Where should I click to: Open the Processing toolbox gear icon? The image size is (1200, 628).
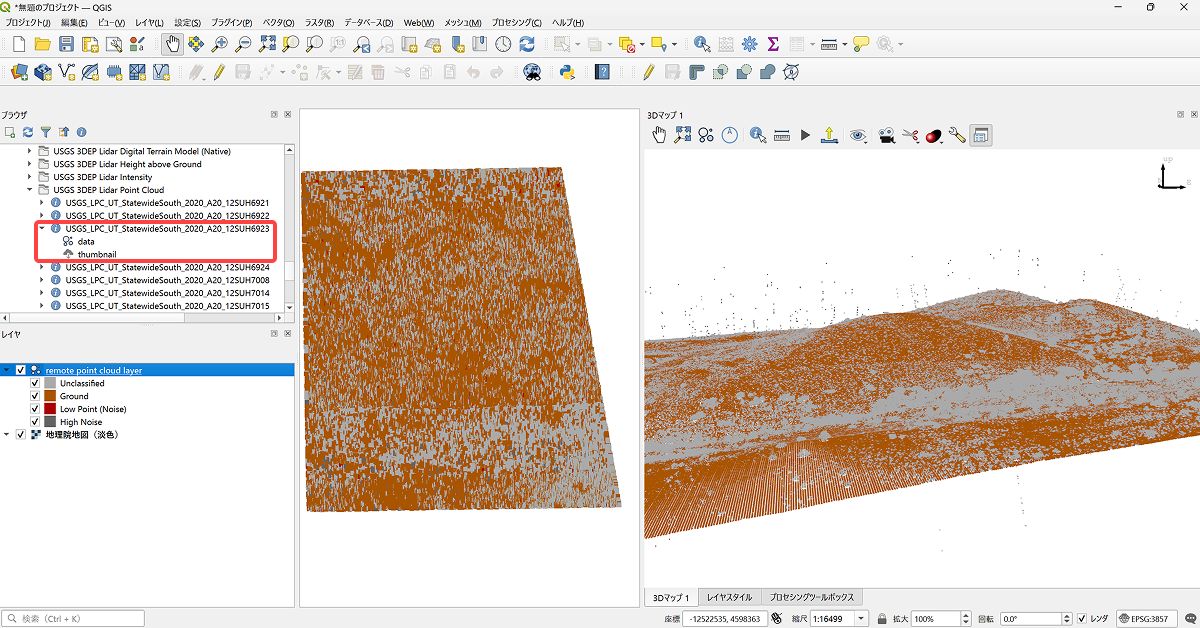click(750, 44)
